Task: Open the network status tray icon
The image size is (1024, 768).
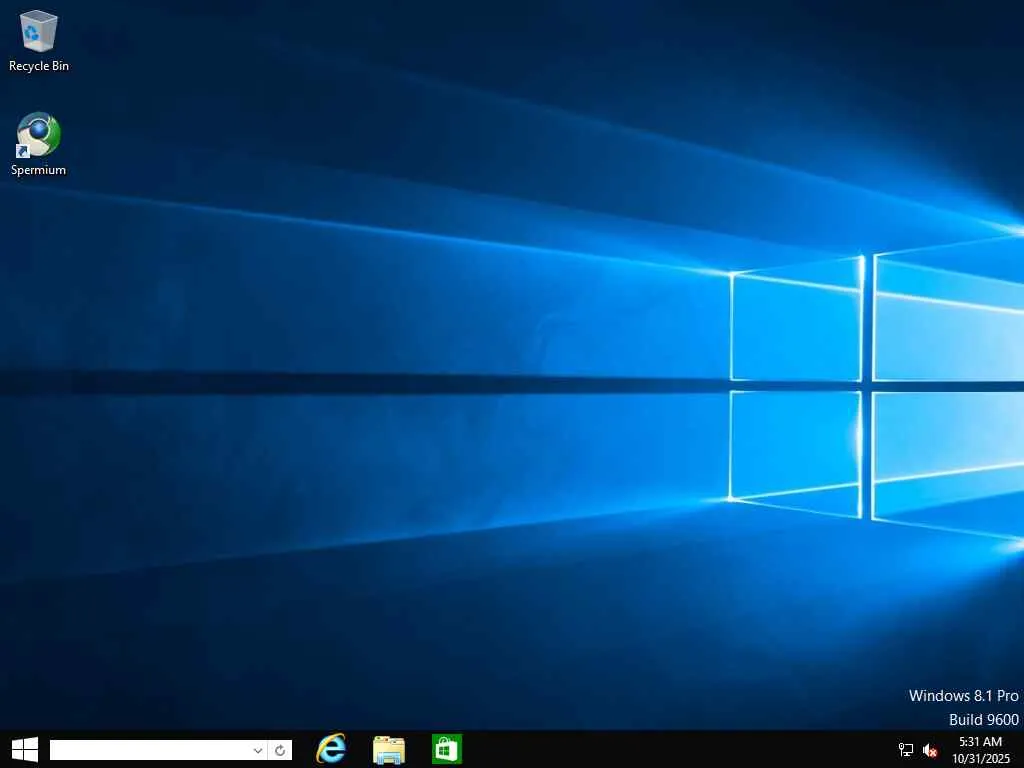Action: click(906, 750)
